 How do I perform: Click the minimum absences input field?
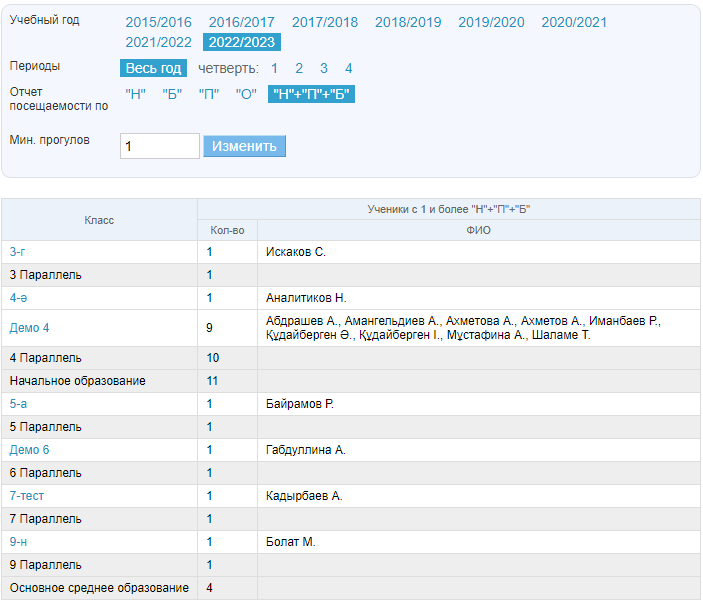tap(160, 146)
